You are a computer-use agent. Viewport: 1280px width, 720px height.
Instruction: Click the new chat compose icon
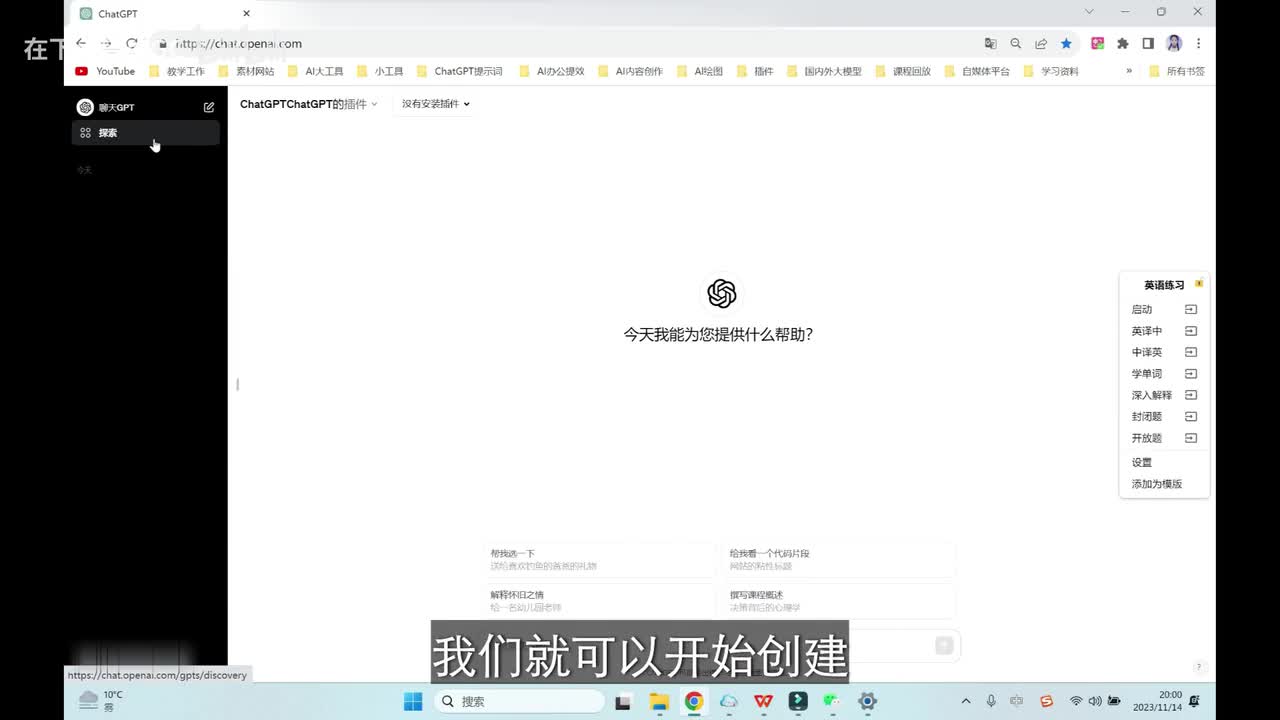click(209, 107)
